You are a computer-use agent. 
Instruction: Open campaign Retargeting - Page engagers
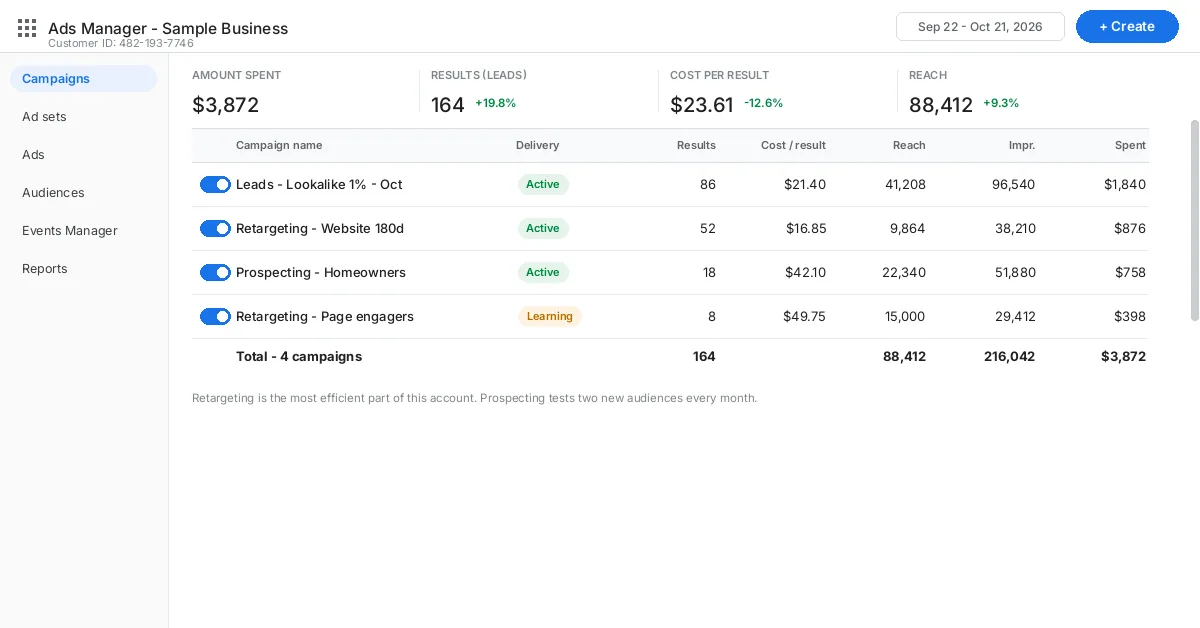coord(325,317)
